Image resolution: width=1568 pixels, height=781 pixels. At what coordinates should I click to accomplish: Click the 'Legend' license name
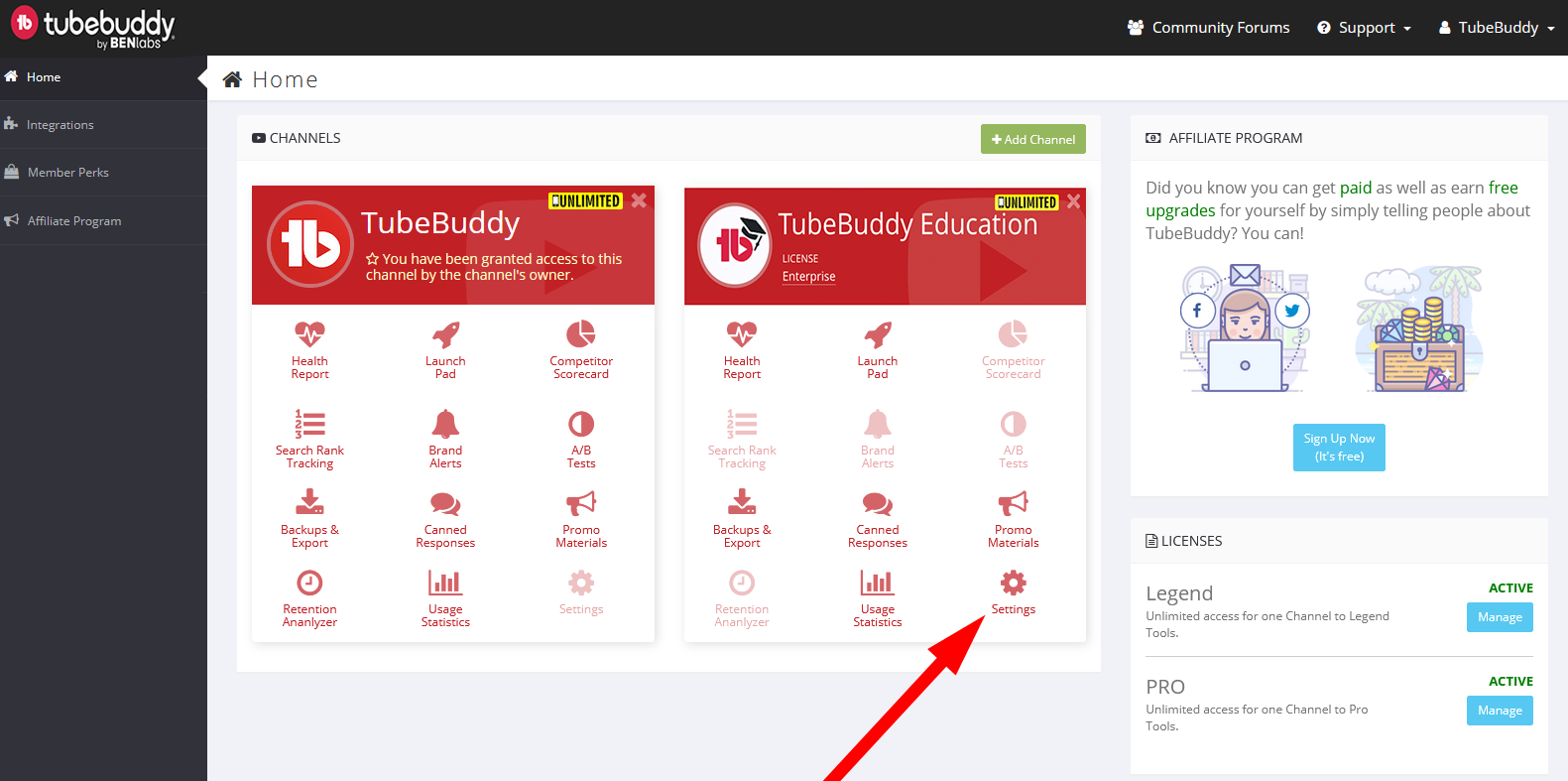click(x=1179, y=593)
